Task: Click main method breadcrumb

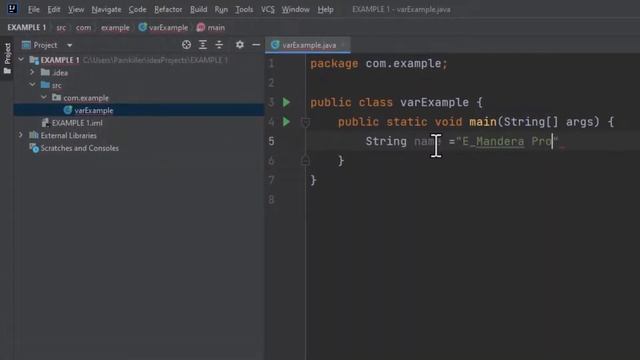Action: [x=211, y=28]
